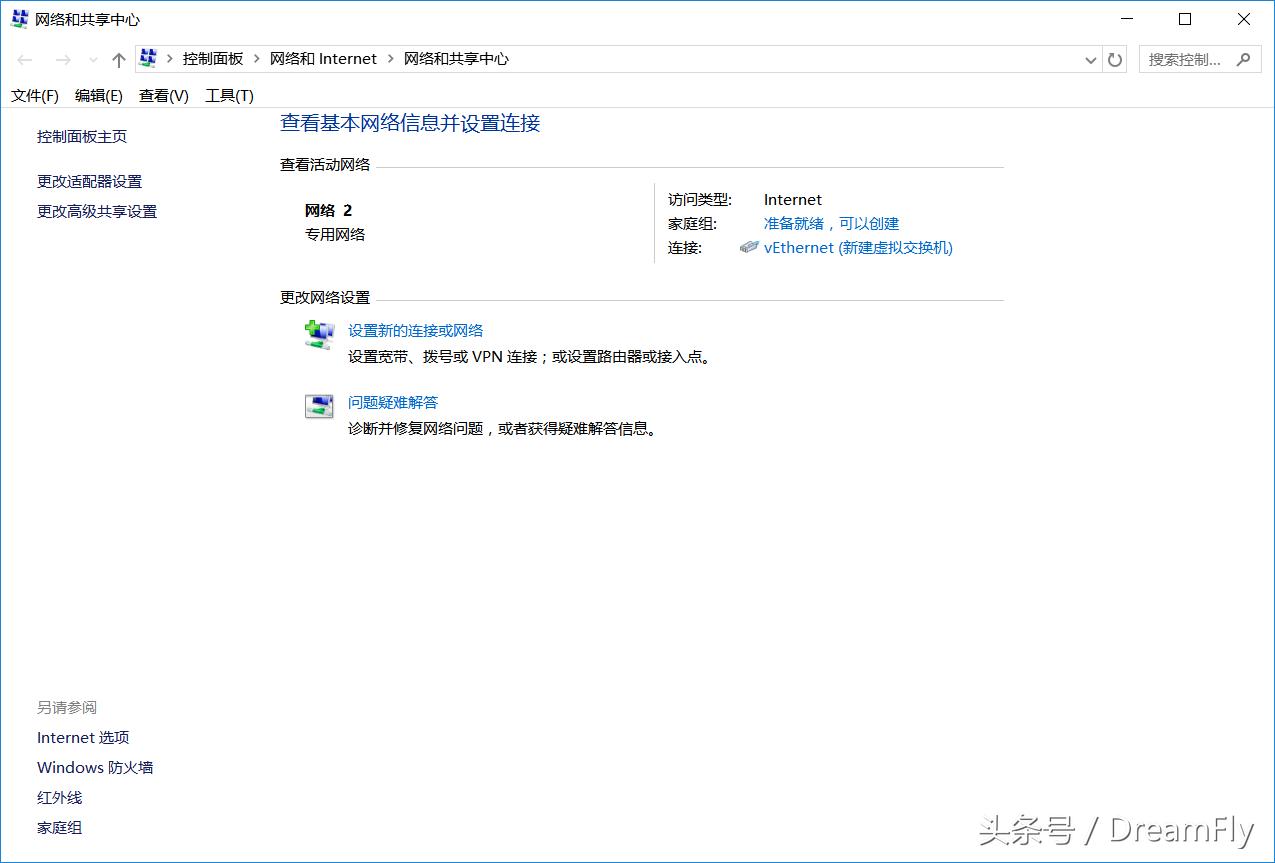Click the back navigation arrow
The height and width of the screenshot is (863, 1275).
coord(24,59)
